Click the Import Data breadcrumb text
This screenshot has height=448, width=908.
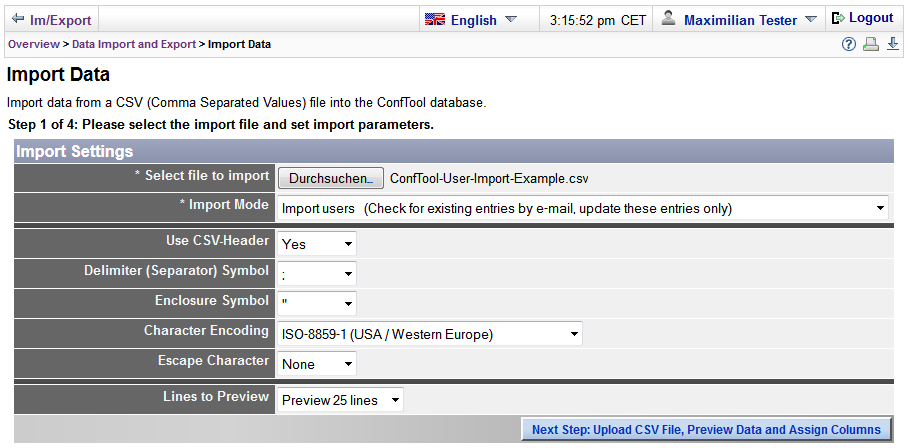(x=239, y=44)
